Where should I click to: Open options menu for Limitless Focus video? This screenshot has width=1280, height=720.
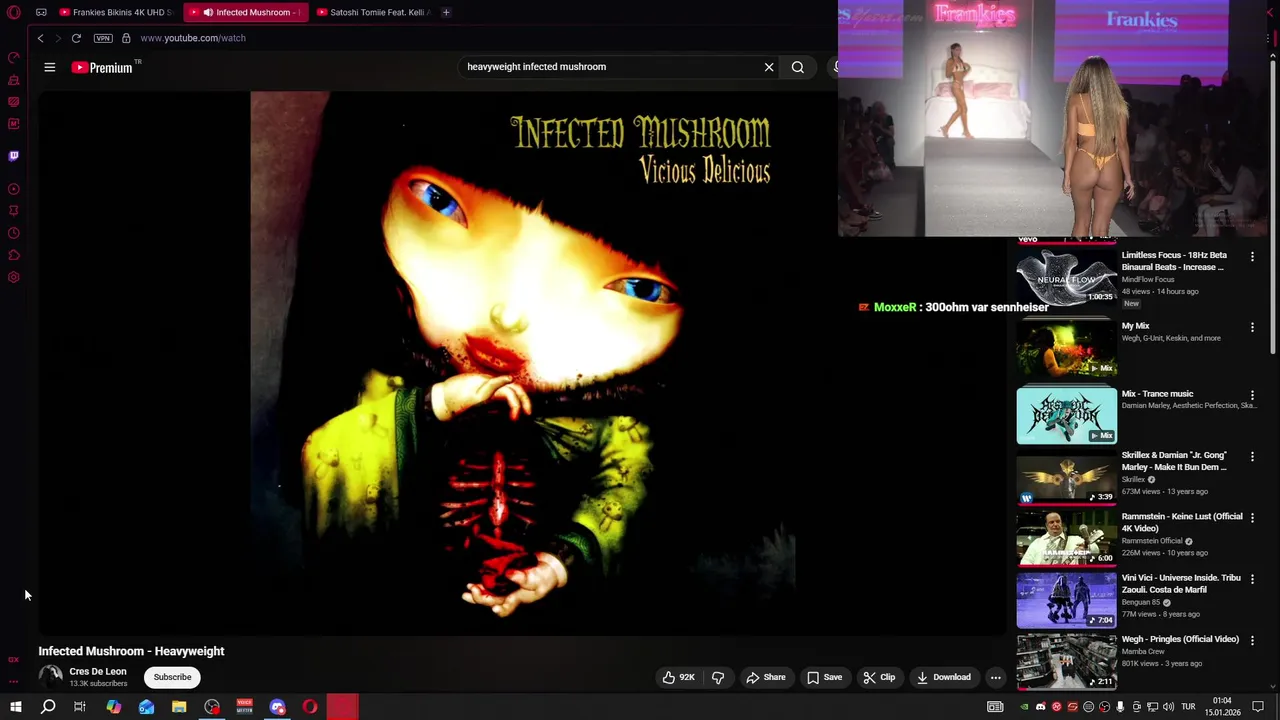pyautogui.click(x=1252, y=257)
